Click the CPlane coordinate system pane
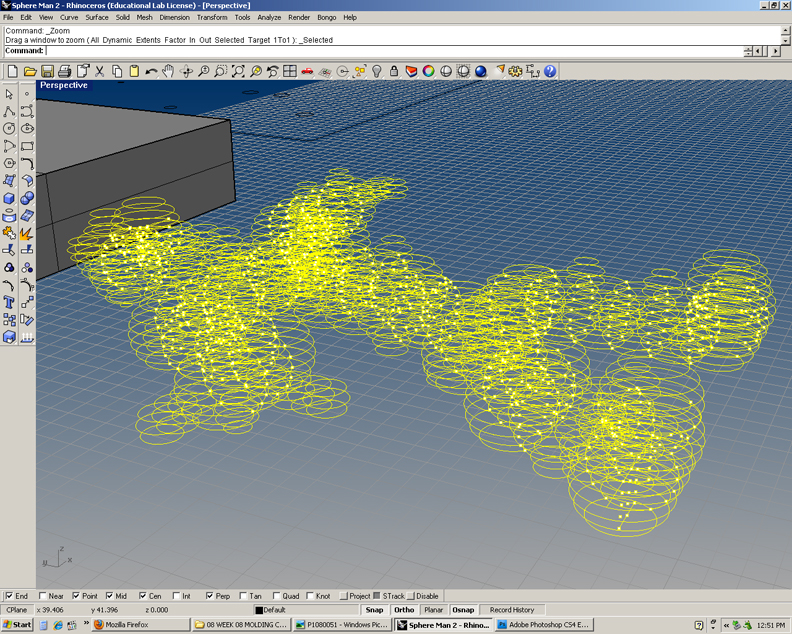 click(17, 609)
